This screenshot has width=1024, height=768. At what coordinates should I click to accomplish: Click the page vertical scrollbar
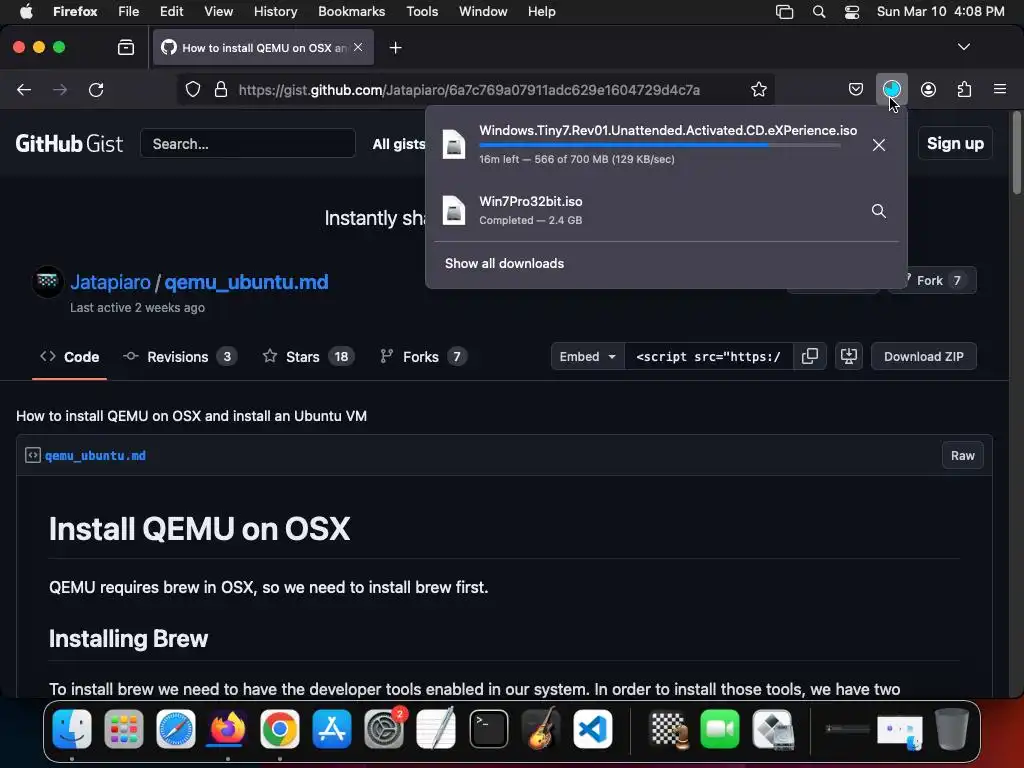click(x=1016, y=153)
